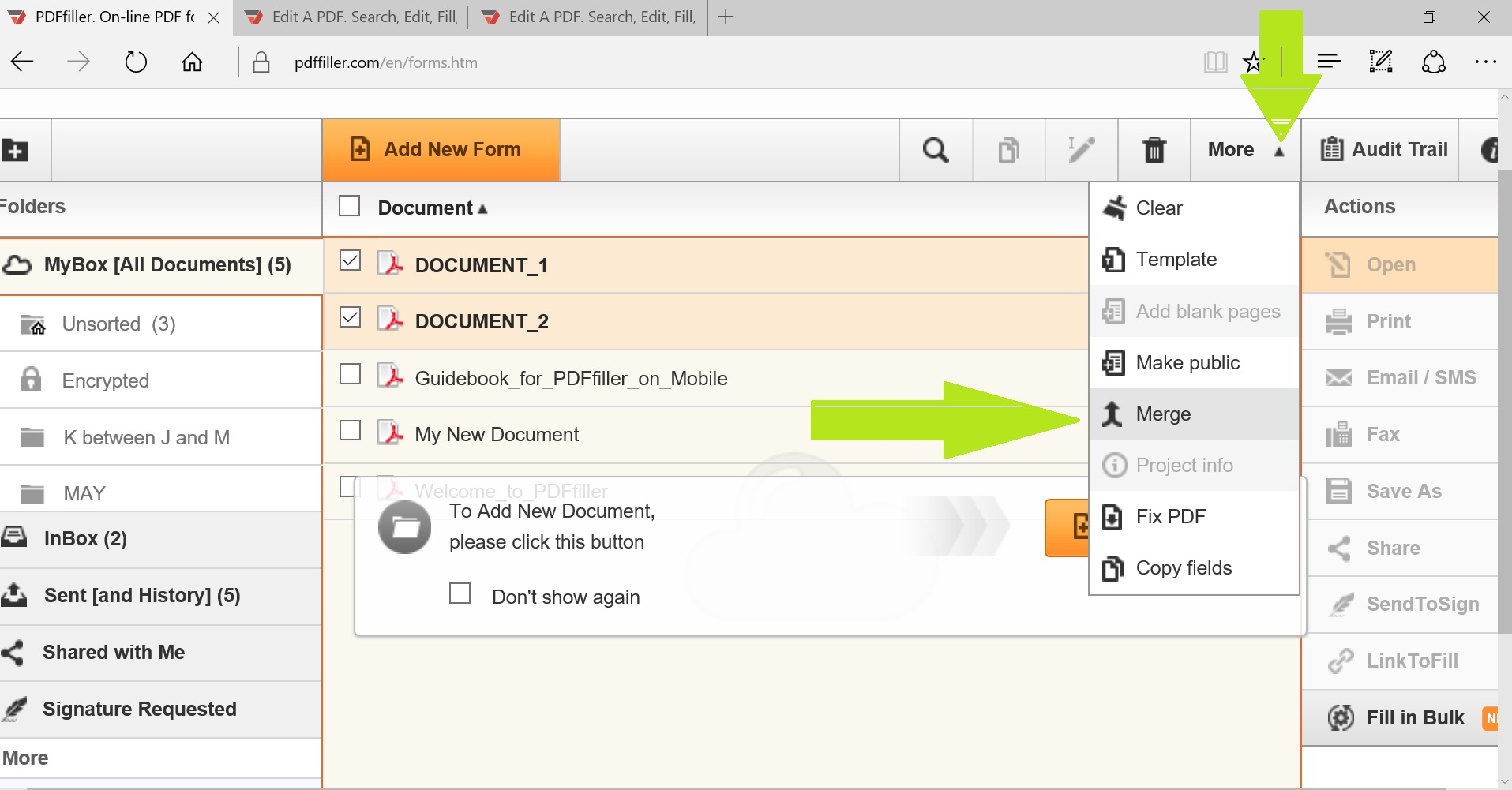The image size is (1512, 790).
Task: Switch to third Edit A PDF tab
Action: (x=588, y=17)
